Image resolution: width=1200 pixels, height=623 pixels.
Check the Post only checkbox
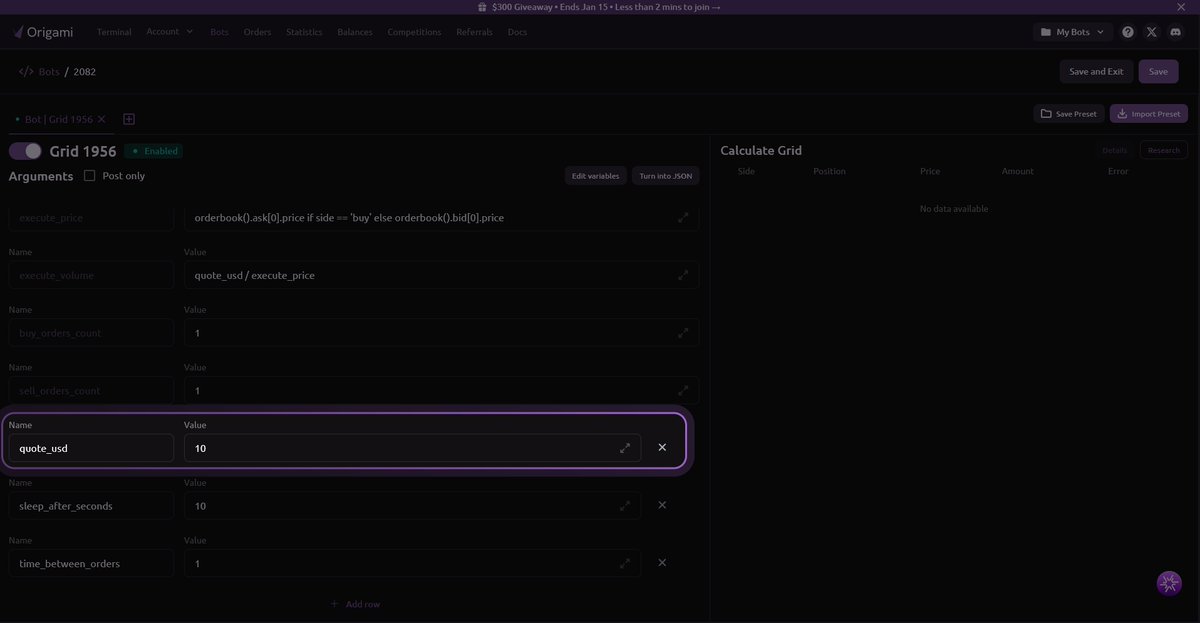(x=90, y=176)
